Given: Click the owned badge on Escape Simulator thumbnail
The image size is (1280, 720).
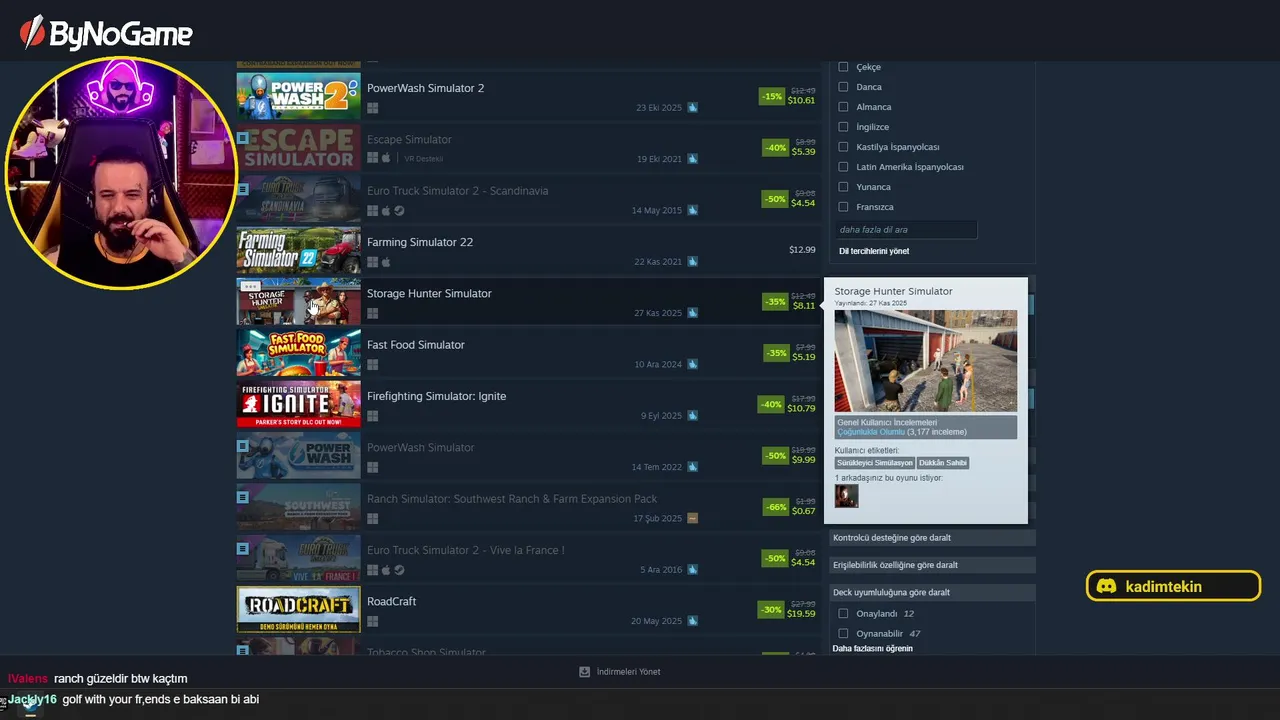Looking at the screenshot, I should pyautogui.click(x=243, y=137).
